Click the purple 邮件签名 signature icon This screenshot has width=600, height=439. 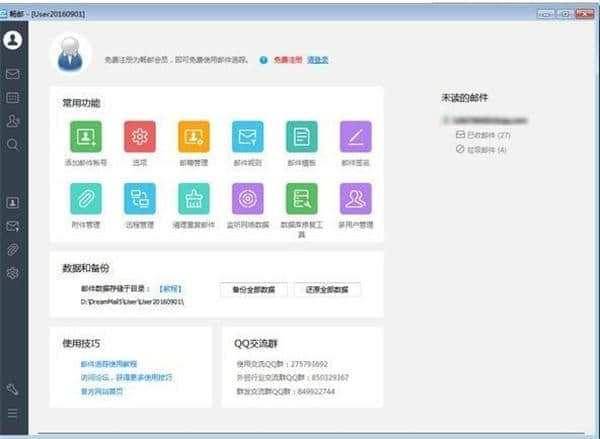click(355, 137)
